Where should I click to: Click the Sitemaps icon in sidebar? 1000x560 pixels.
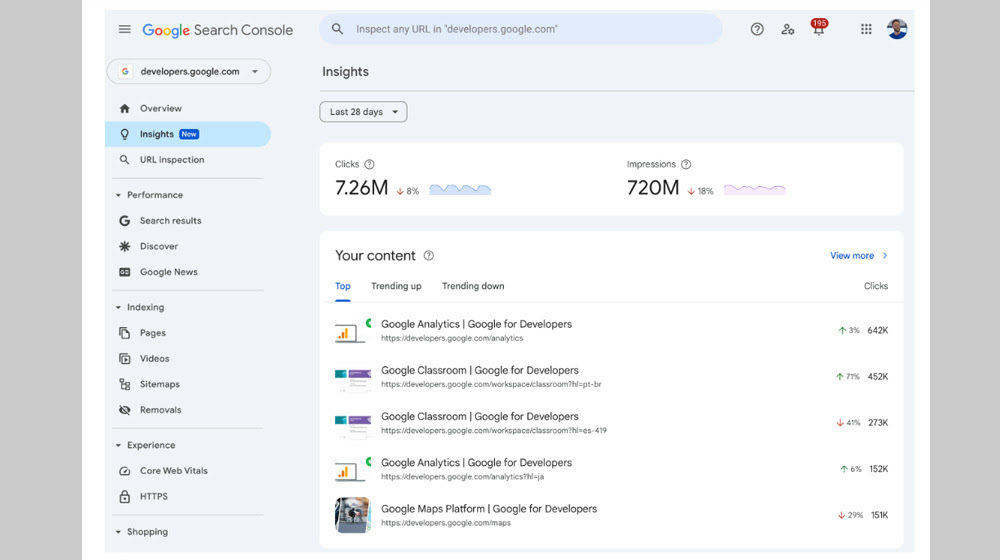pos(124,384)
